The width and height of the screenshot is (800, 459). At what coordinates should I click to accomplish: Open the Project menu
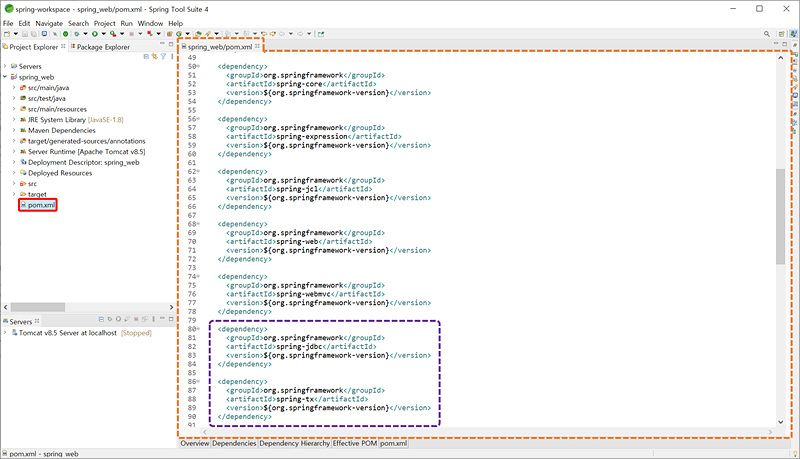coord(105,23)
